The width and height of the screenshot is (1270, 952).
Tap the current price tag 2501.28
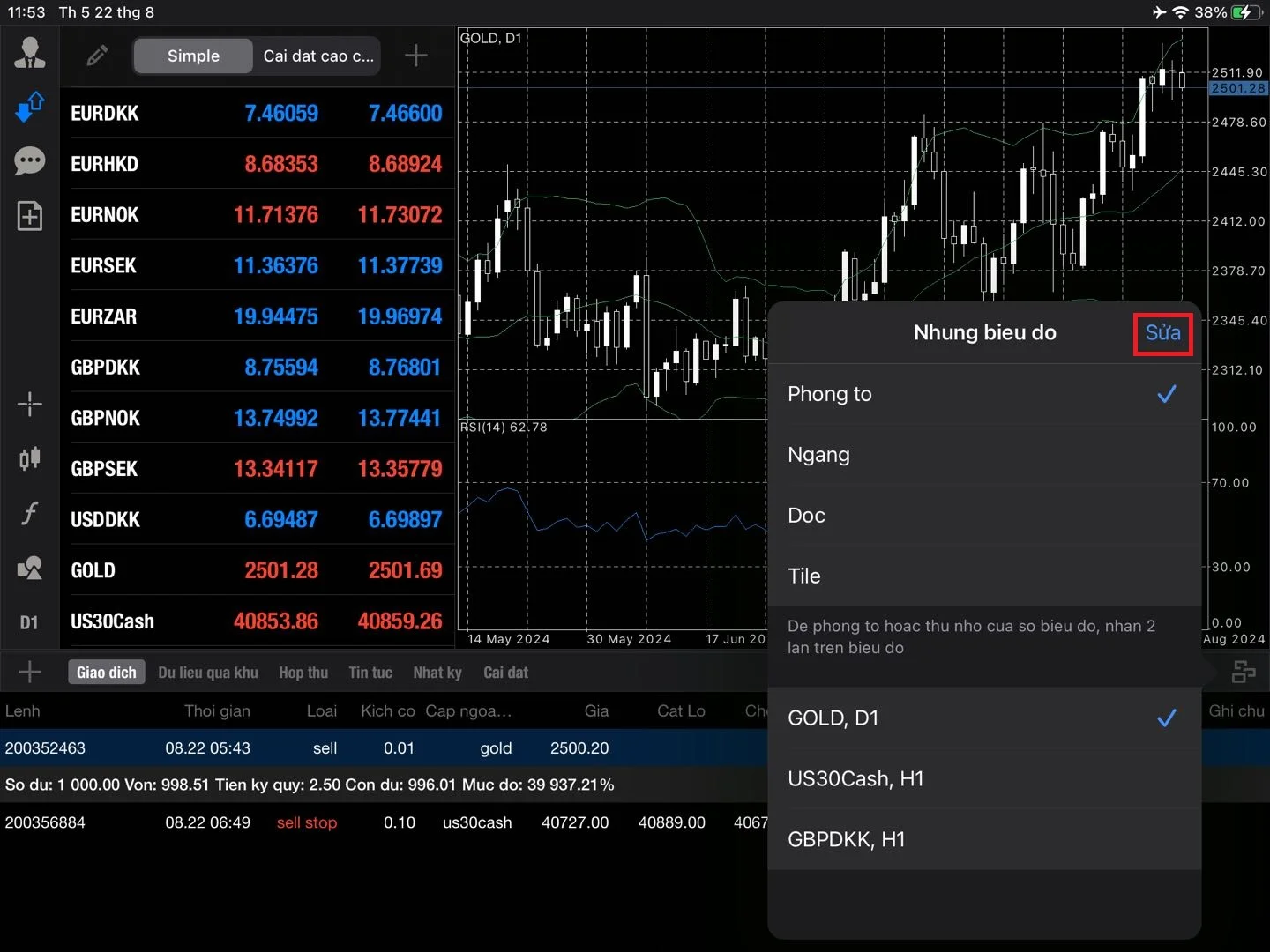1238,88
